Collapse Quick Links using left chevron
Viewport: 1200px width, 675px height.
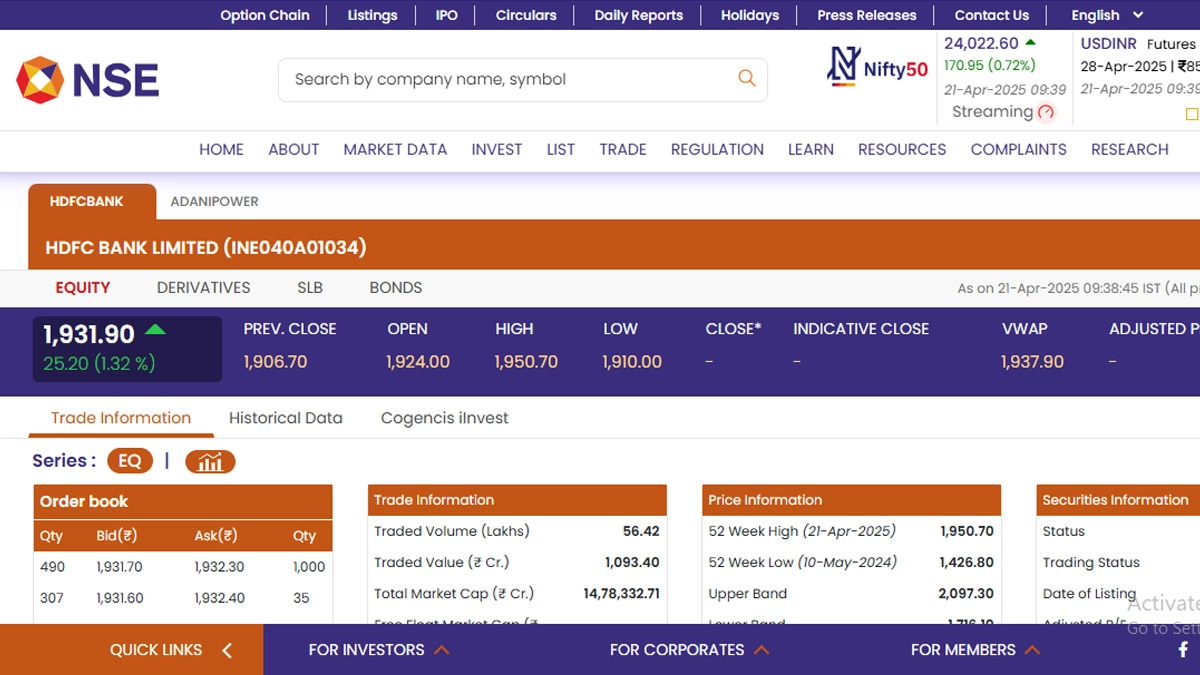pyautogui.click(x=227, y=651)
